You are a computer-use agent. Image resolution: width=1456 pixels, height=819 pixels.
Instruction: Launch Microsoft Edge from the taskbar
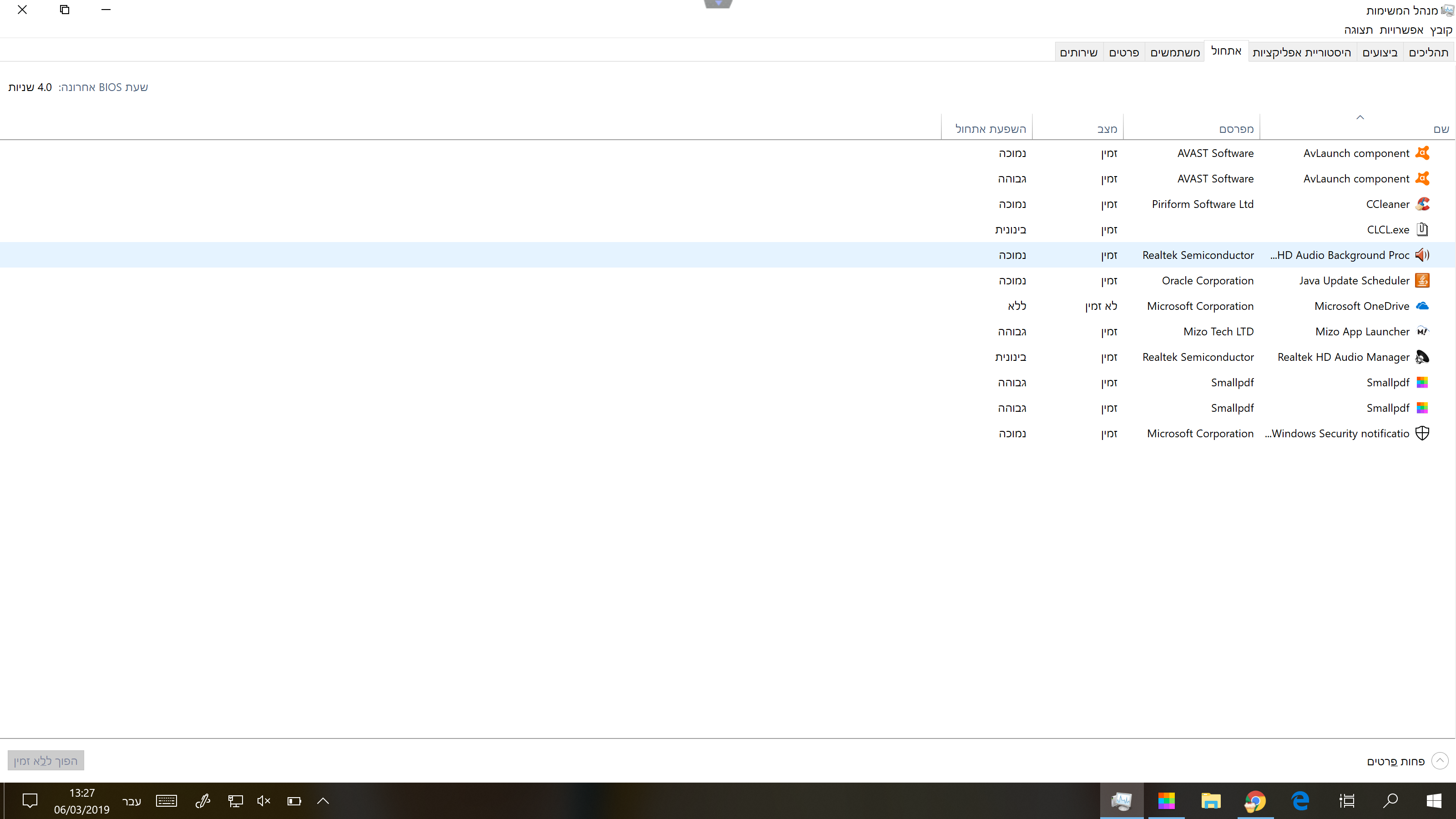point(1300,800)
